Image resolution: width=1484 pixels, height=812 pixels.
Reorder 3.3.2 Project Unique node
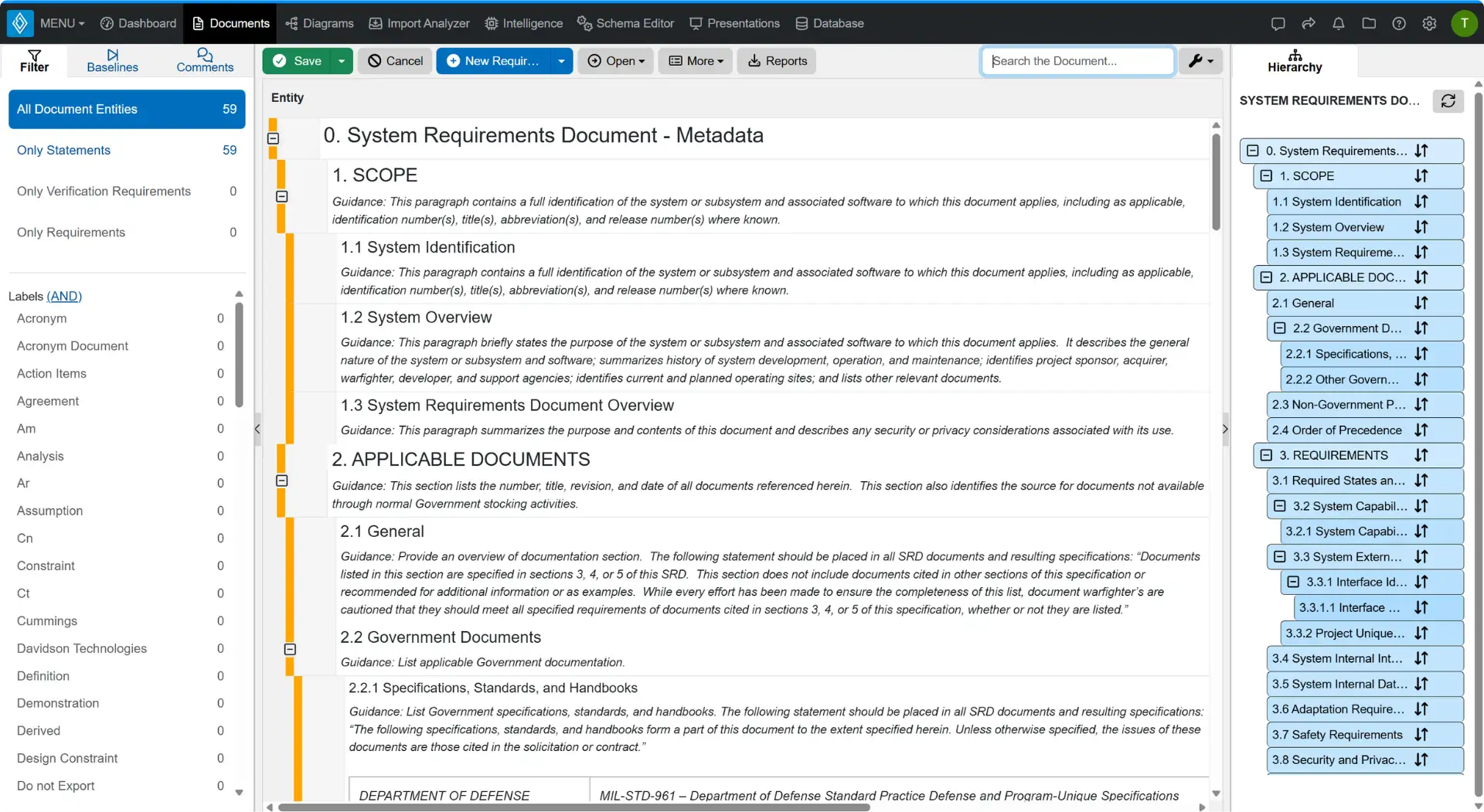point(1421,633)
